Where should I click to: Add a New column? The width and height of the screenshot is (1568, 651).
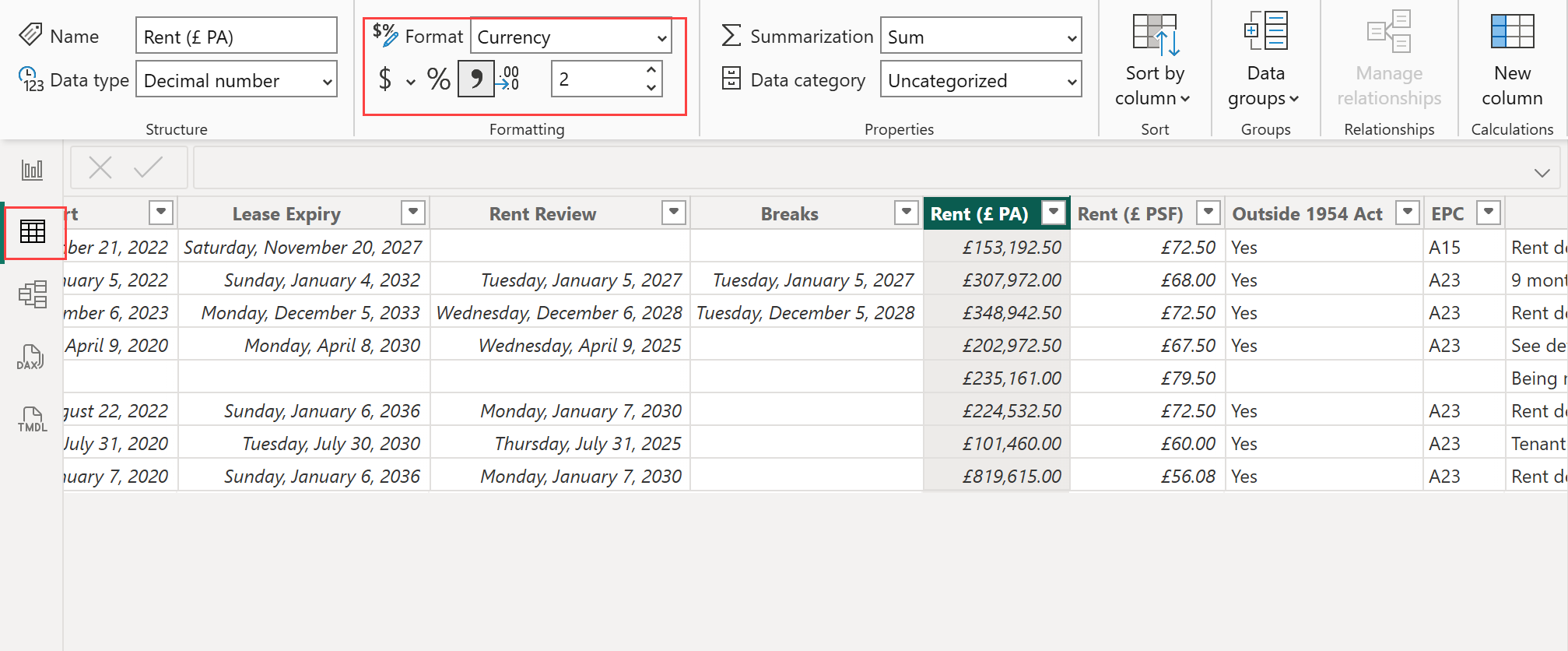[1511, 58]
